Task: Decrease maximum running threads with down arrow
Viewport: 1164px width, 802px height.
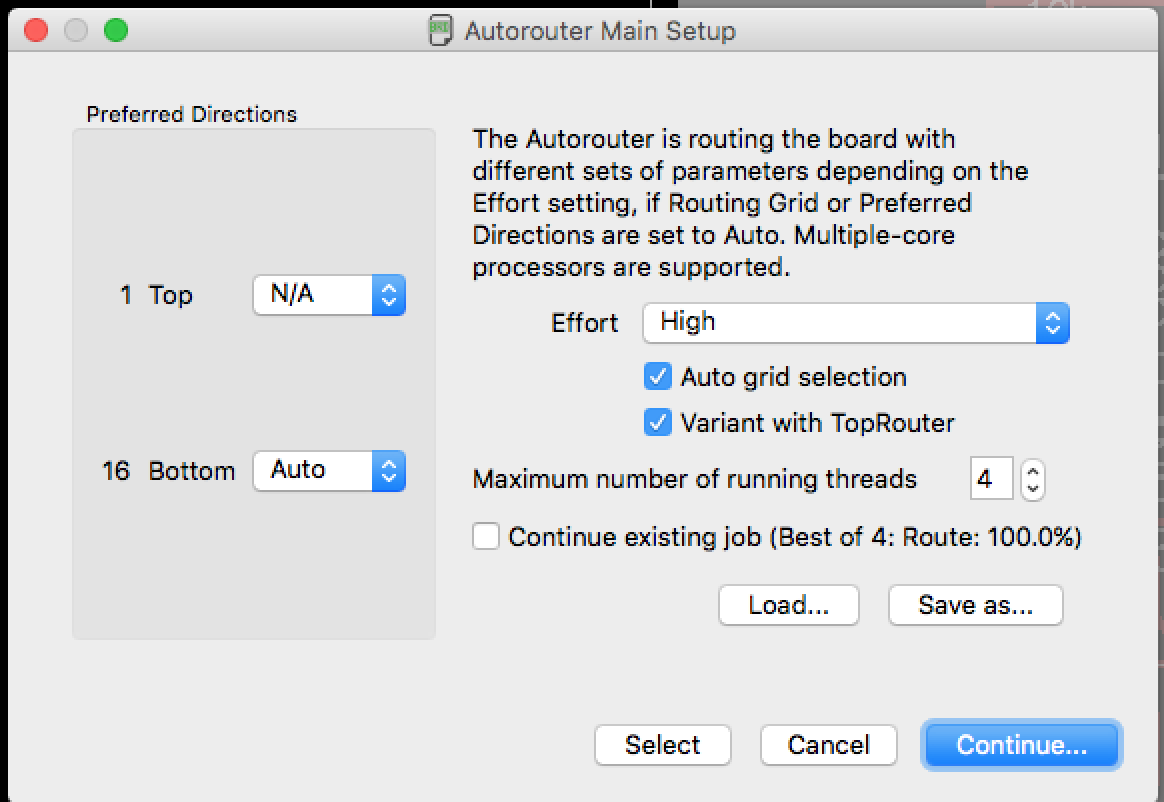Action: [x=1033, y=489]
